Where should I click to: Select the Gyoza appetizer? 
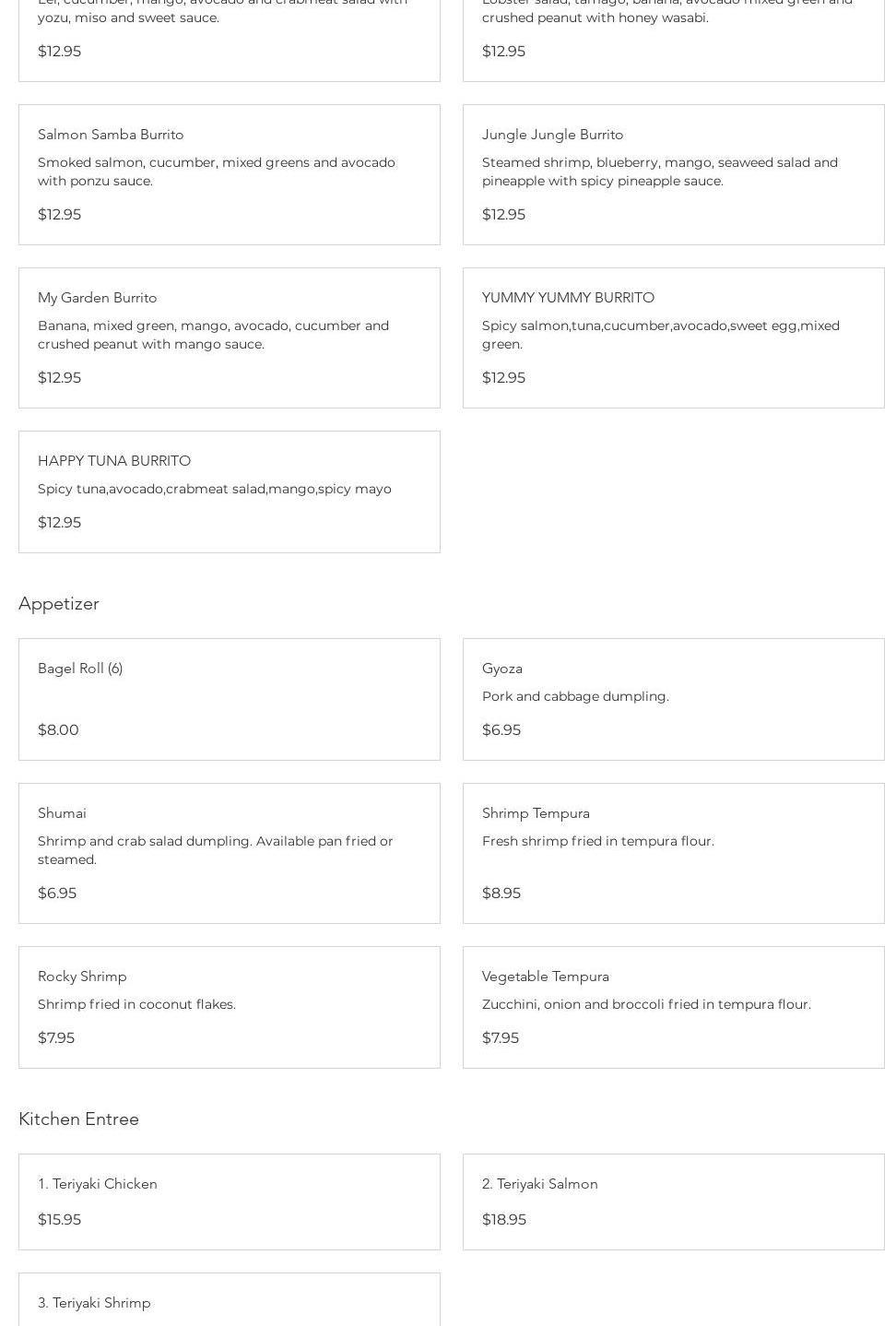click(502, 669)
